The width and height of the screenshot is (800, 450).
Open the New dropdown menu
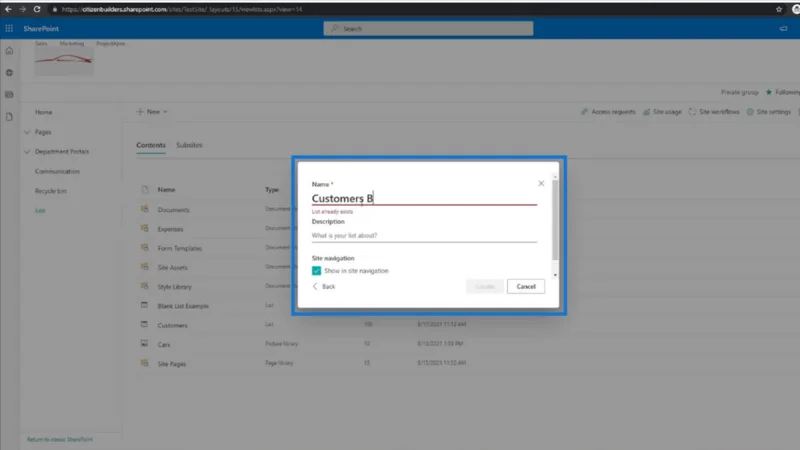152,112
